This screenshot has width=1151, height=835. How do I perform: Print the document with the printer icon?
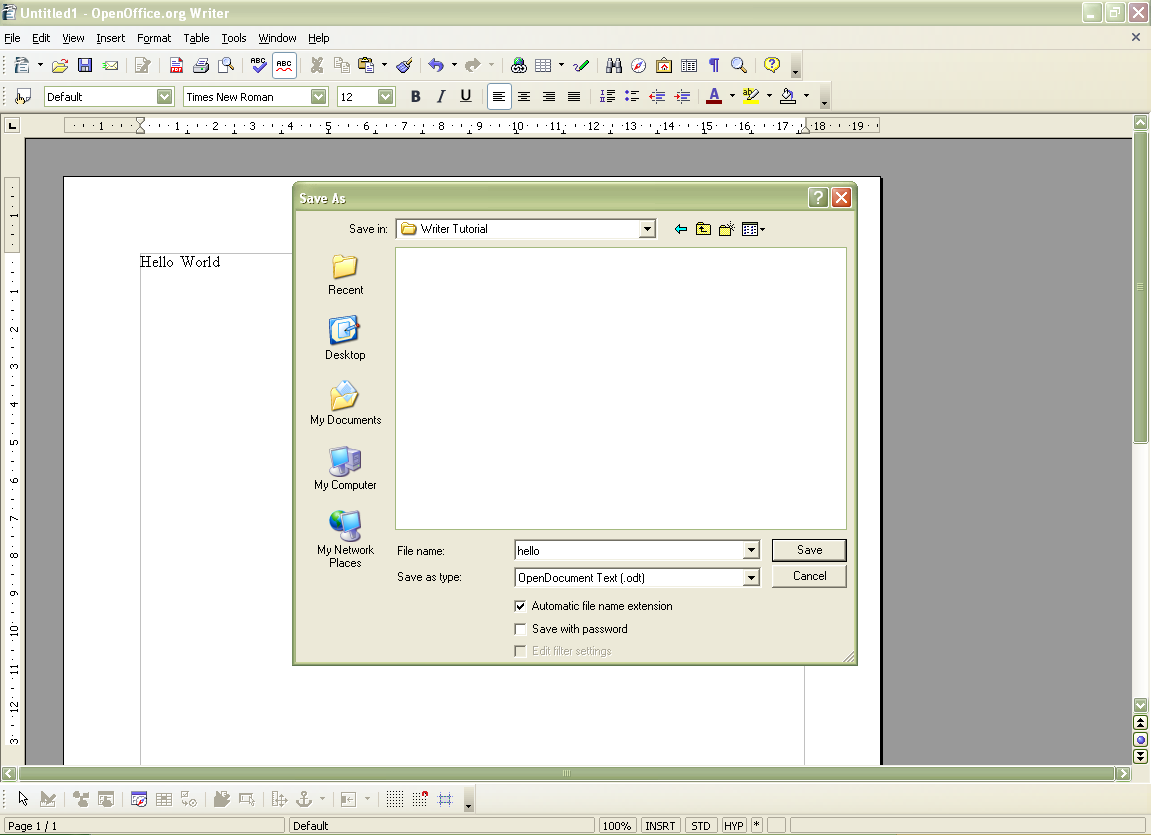[201, 65]
